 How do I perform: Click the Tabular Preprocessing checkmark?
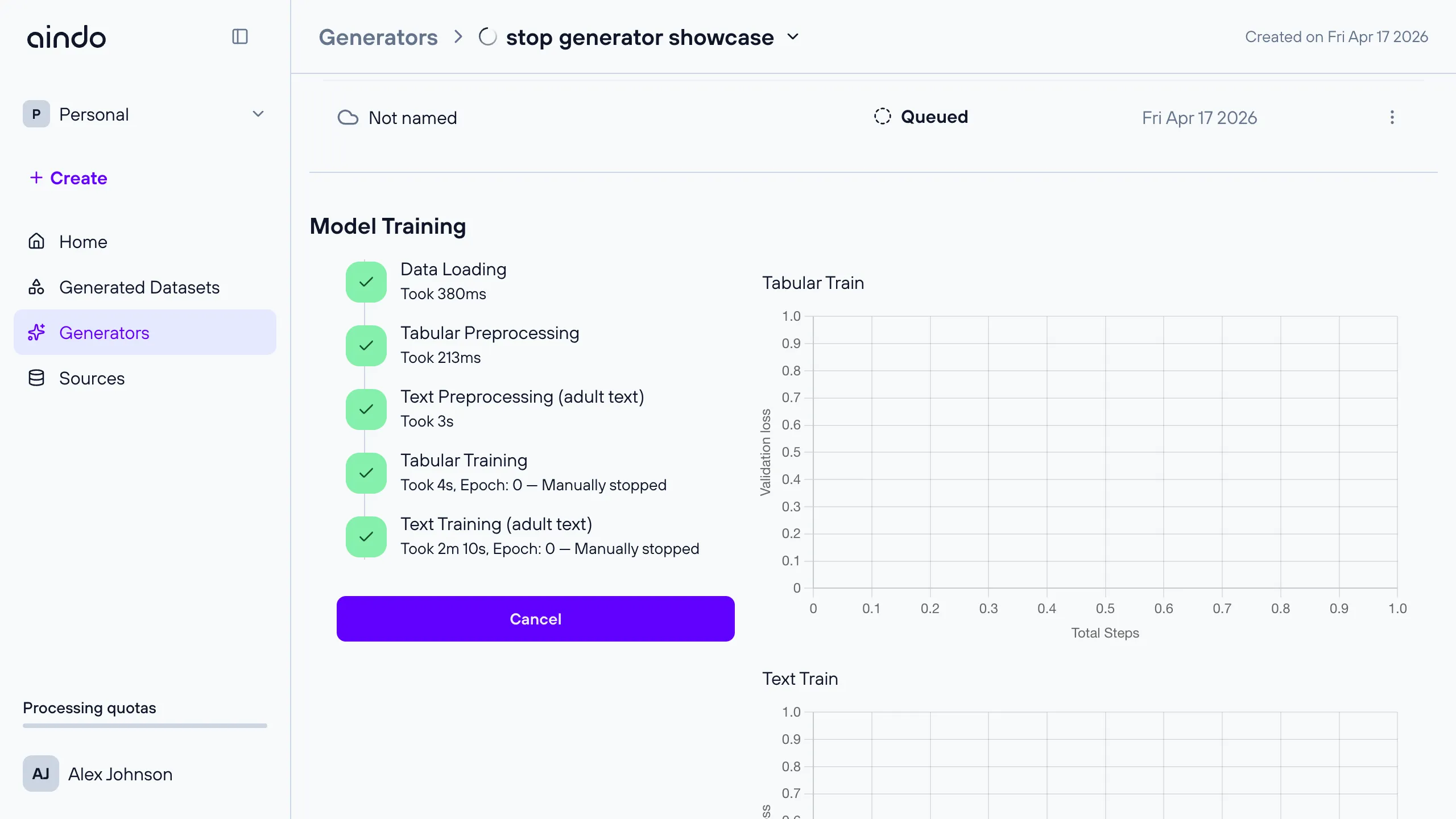click(366, 346)
